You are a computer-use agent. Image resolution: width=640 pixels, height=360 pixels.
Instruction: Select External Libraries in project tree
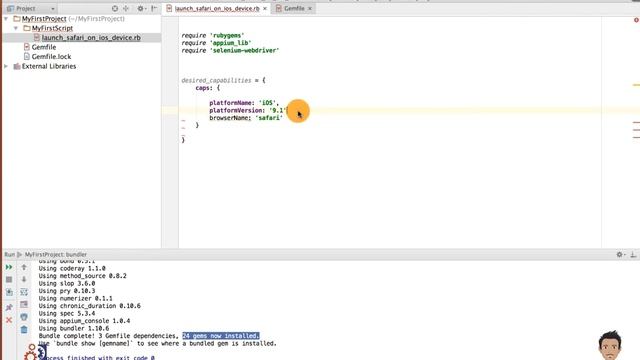pos(49,66)
